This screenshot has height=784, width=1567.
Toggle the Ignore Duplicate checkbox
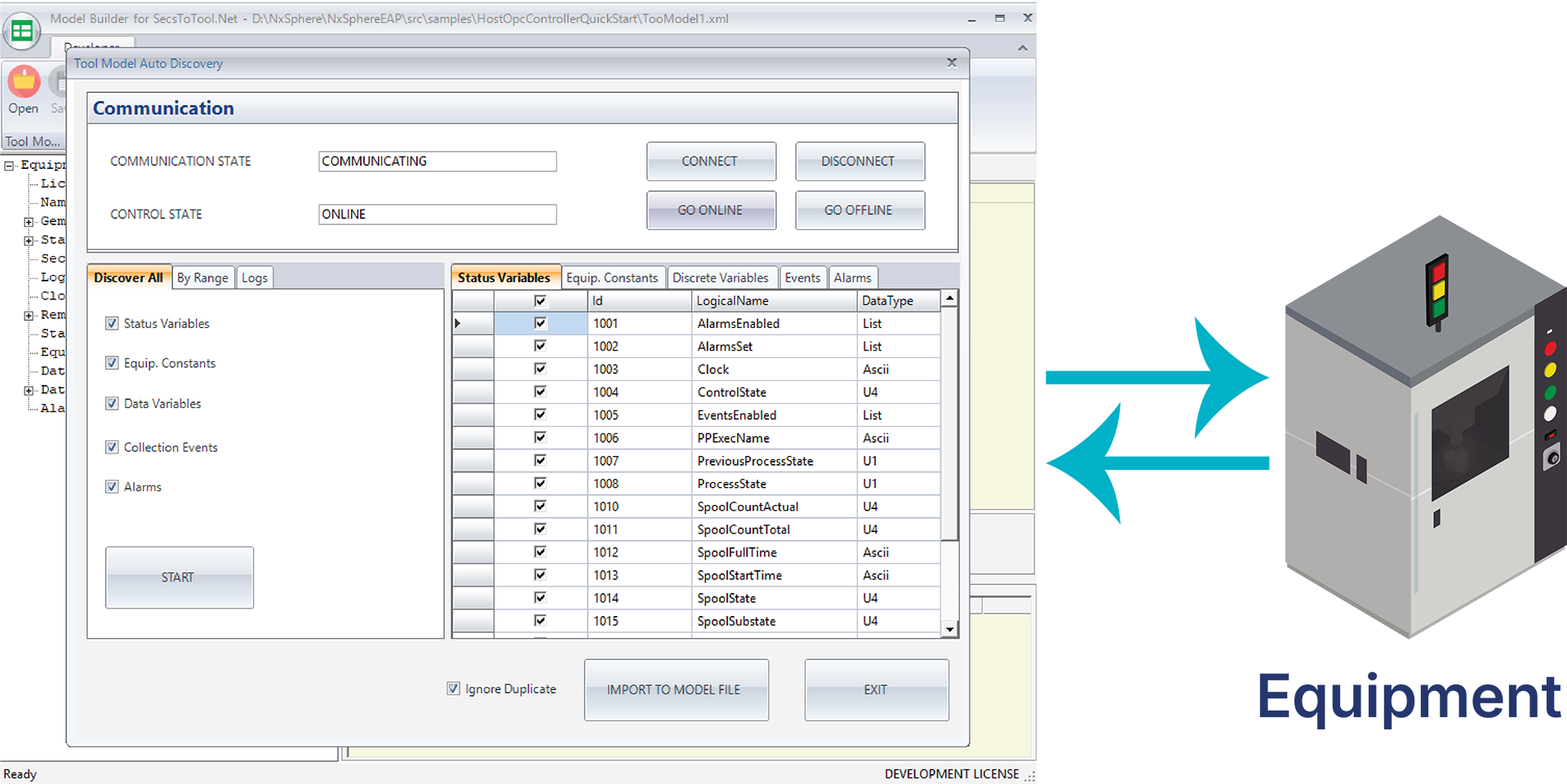tap(454, 689)
